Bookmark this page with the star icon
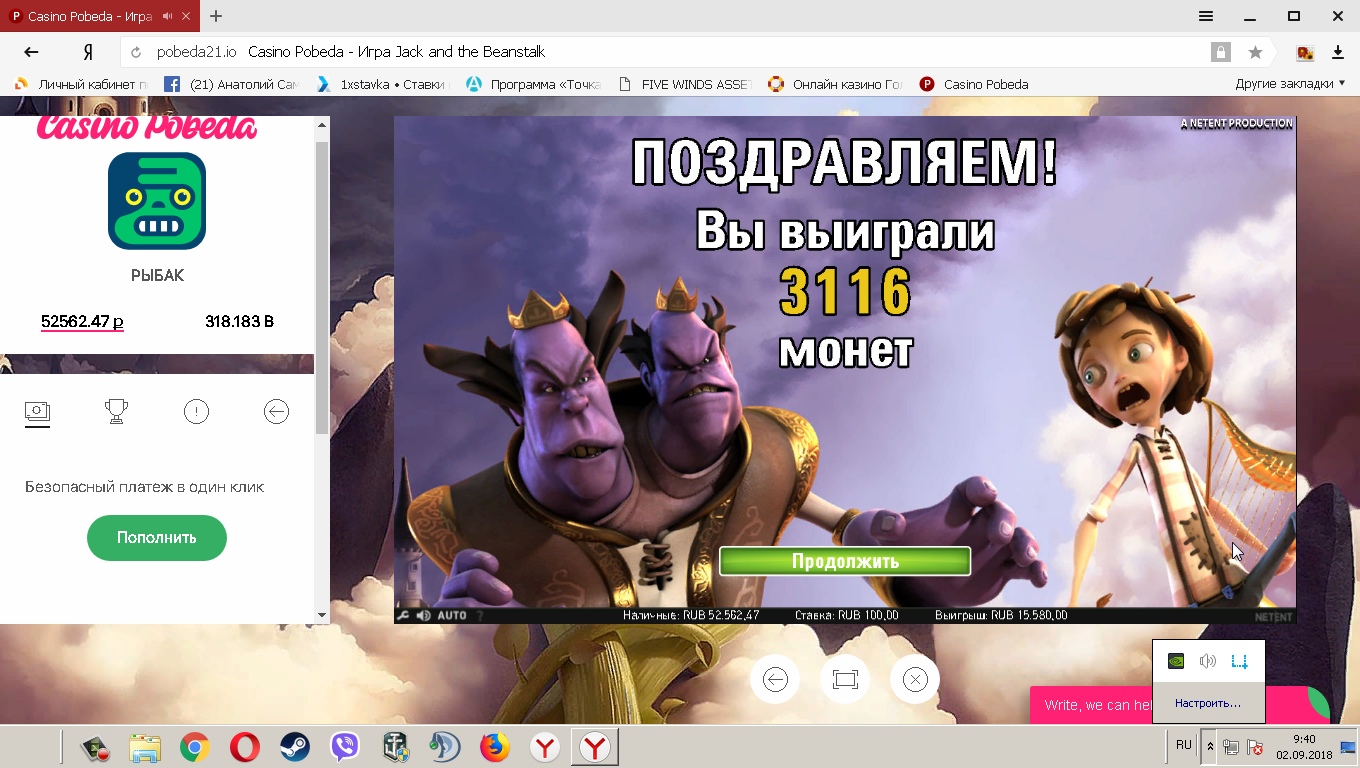Viewport: 1360px width, 768px height. click(x=1255, y=52)
